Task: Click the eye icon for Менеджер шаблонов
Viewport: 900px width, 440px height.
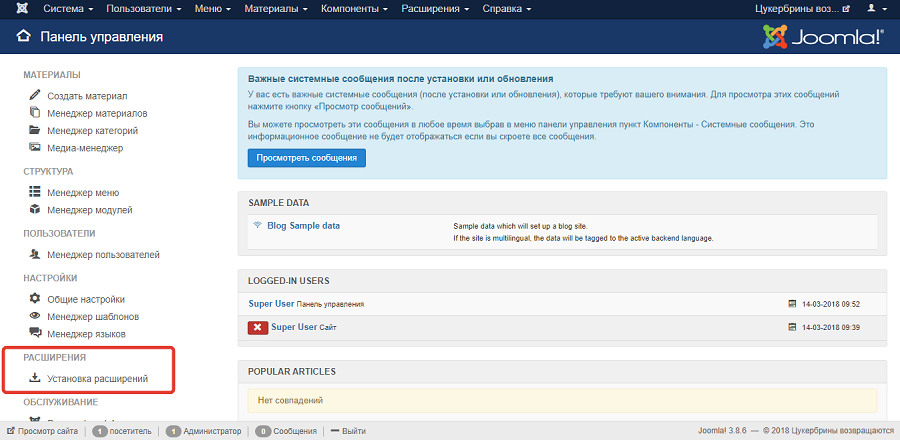Action: point(35,316)
